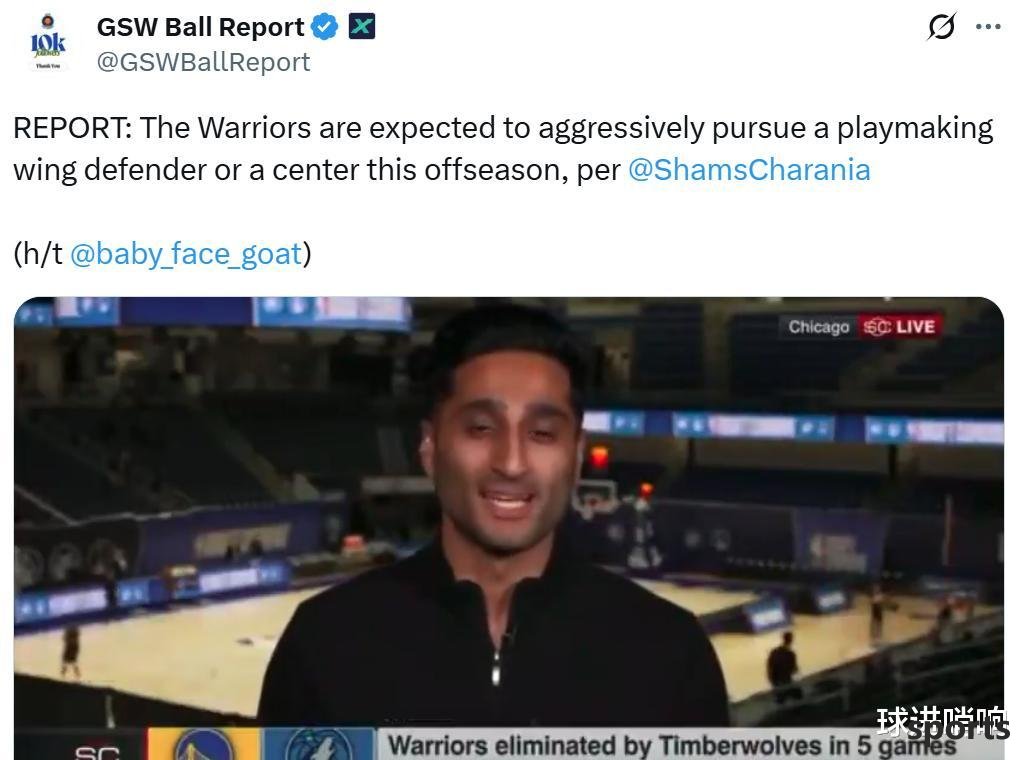Click the '(h/t' credit text
Screen dimensions: 1025x760
39,254
